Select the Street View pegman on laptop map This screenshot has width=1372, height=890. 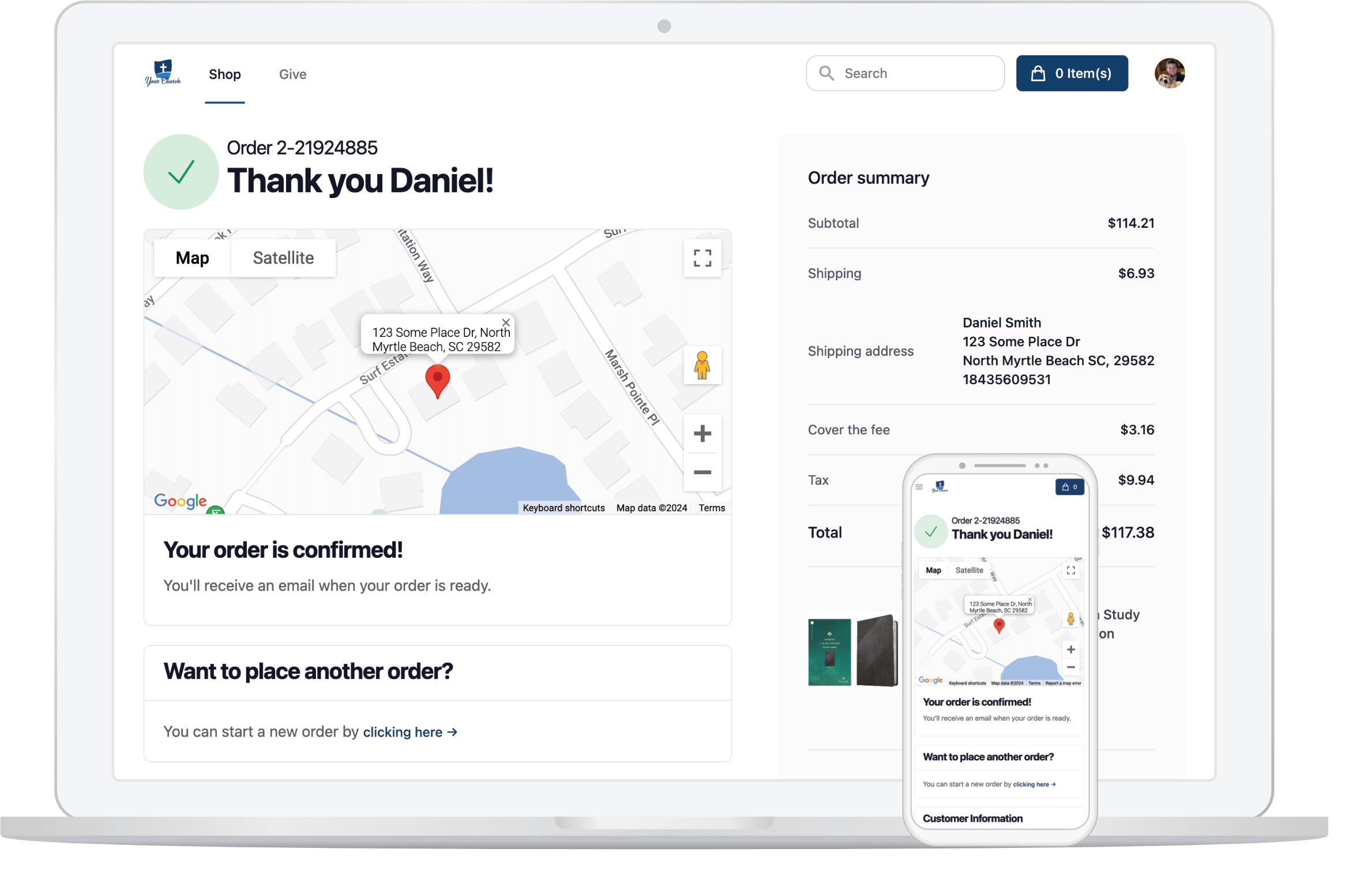[x=702, y=365]
